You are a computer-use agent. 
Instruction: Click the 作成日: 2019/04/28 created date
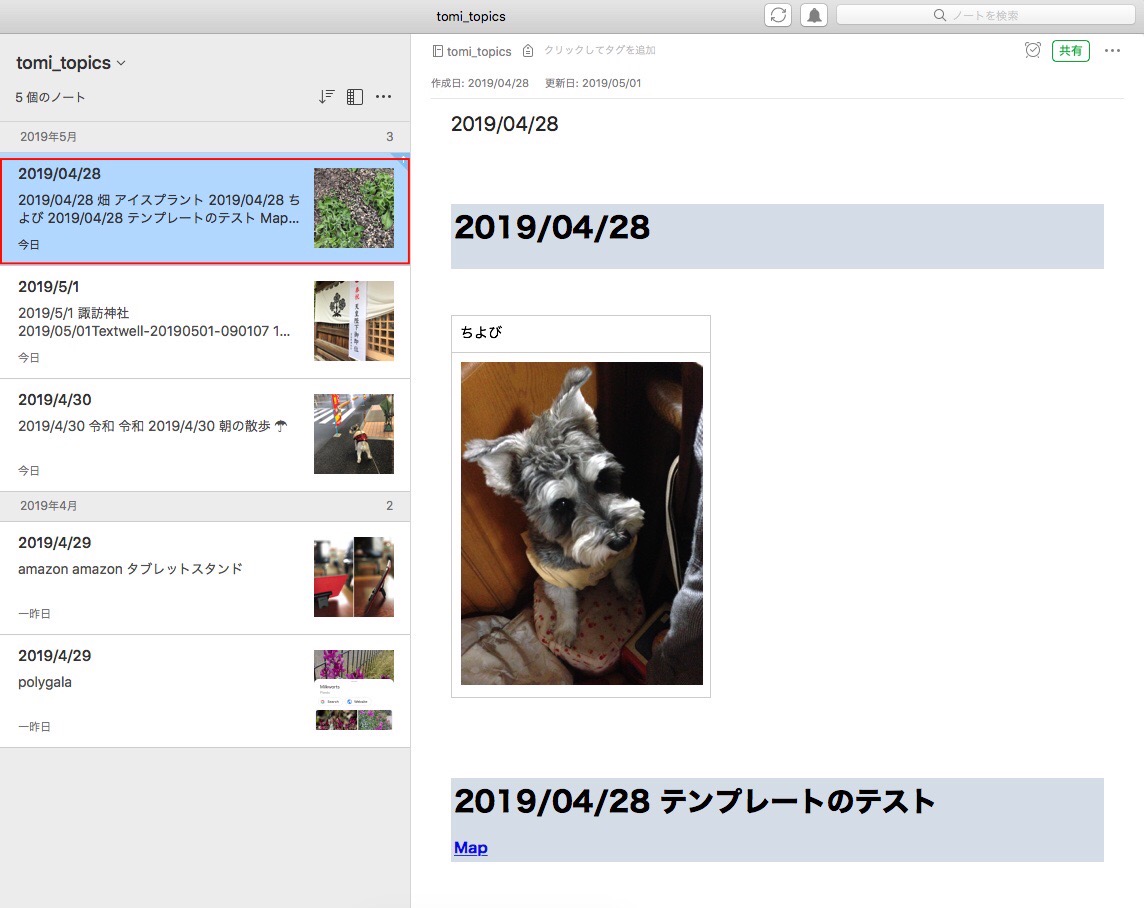coord(479,83)
